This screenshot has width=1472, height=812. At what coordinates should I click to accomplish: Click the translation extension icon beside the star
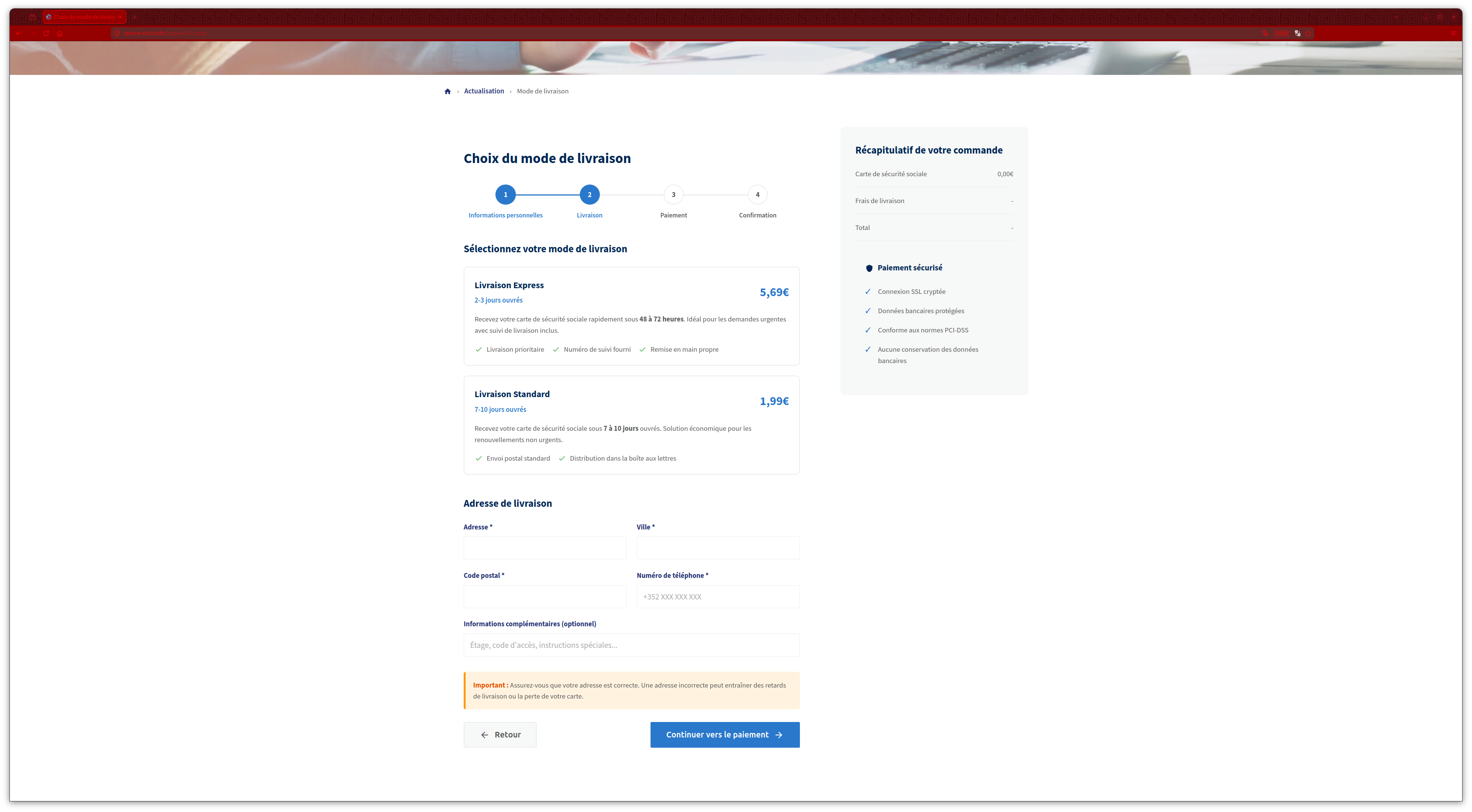pos(1298,33)
